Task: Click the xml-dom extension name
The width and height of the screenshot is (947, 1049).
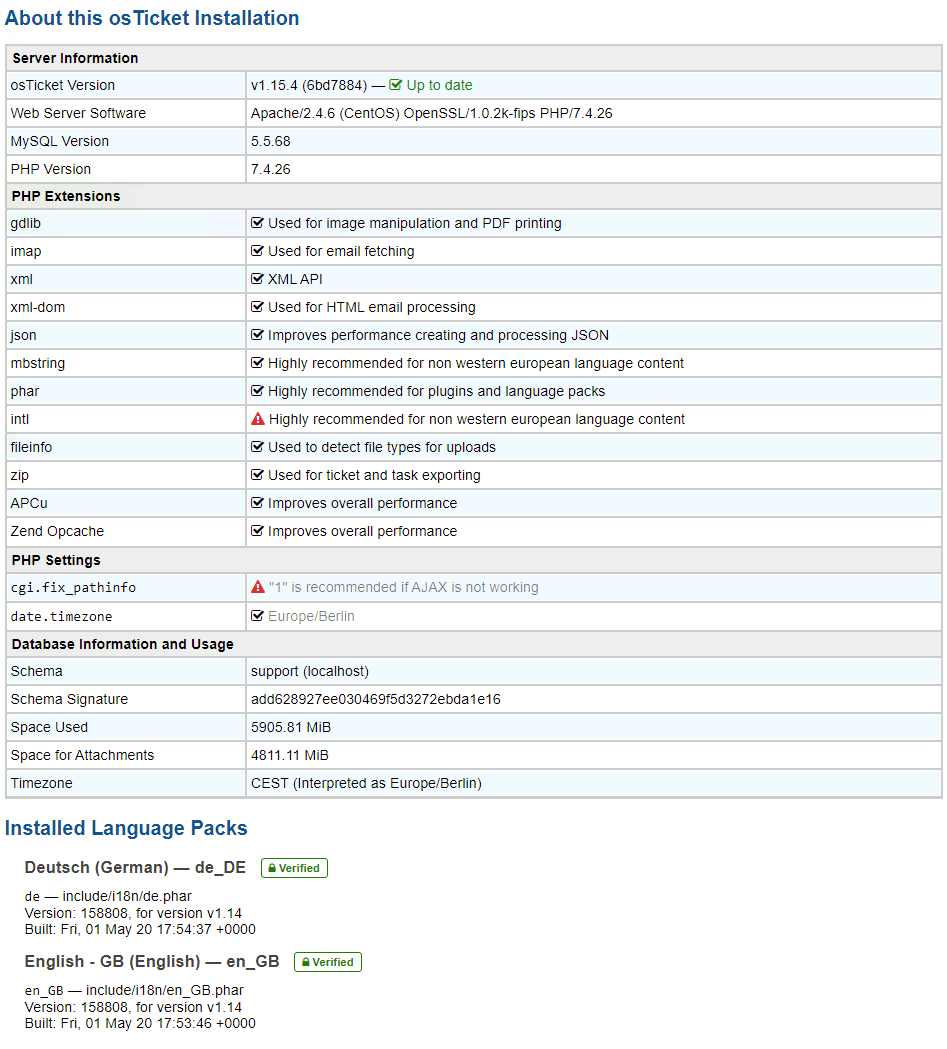Action: [38, 307]
